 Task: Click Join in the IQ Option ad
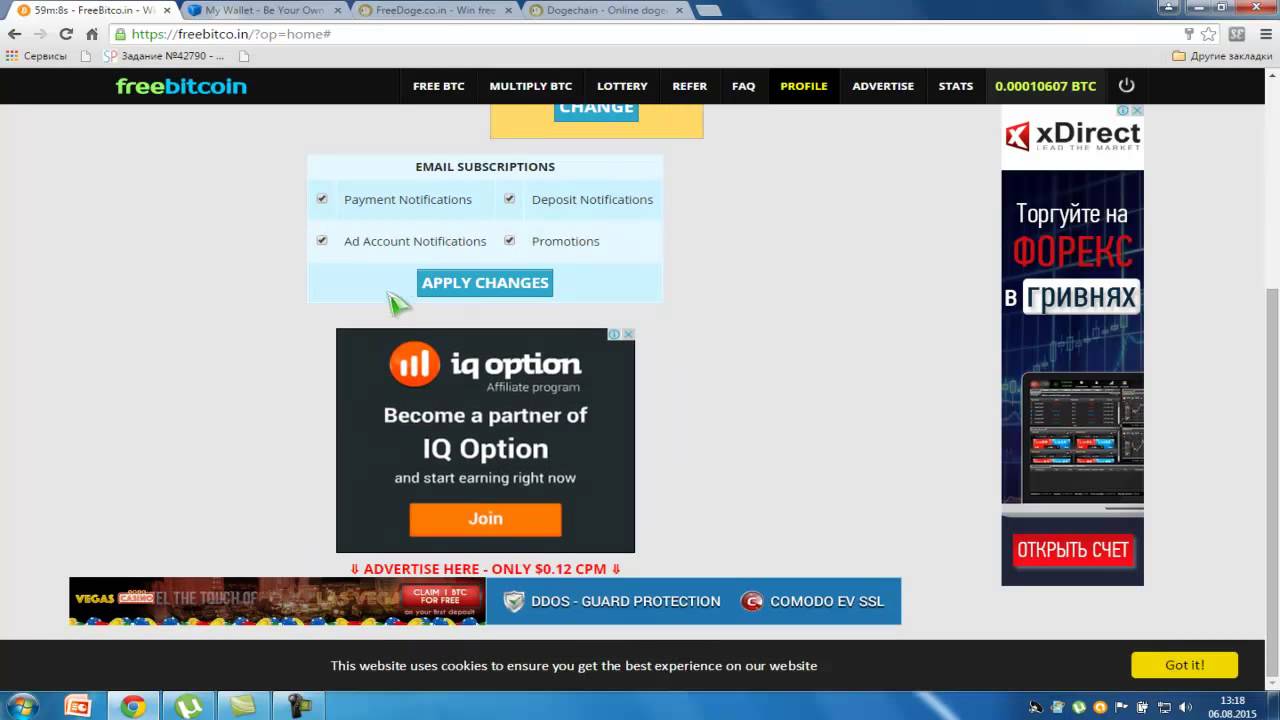[485, 519]
